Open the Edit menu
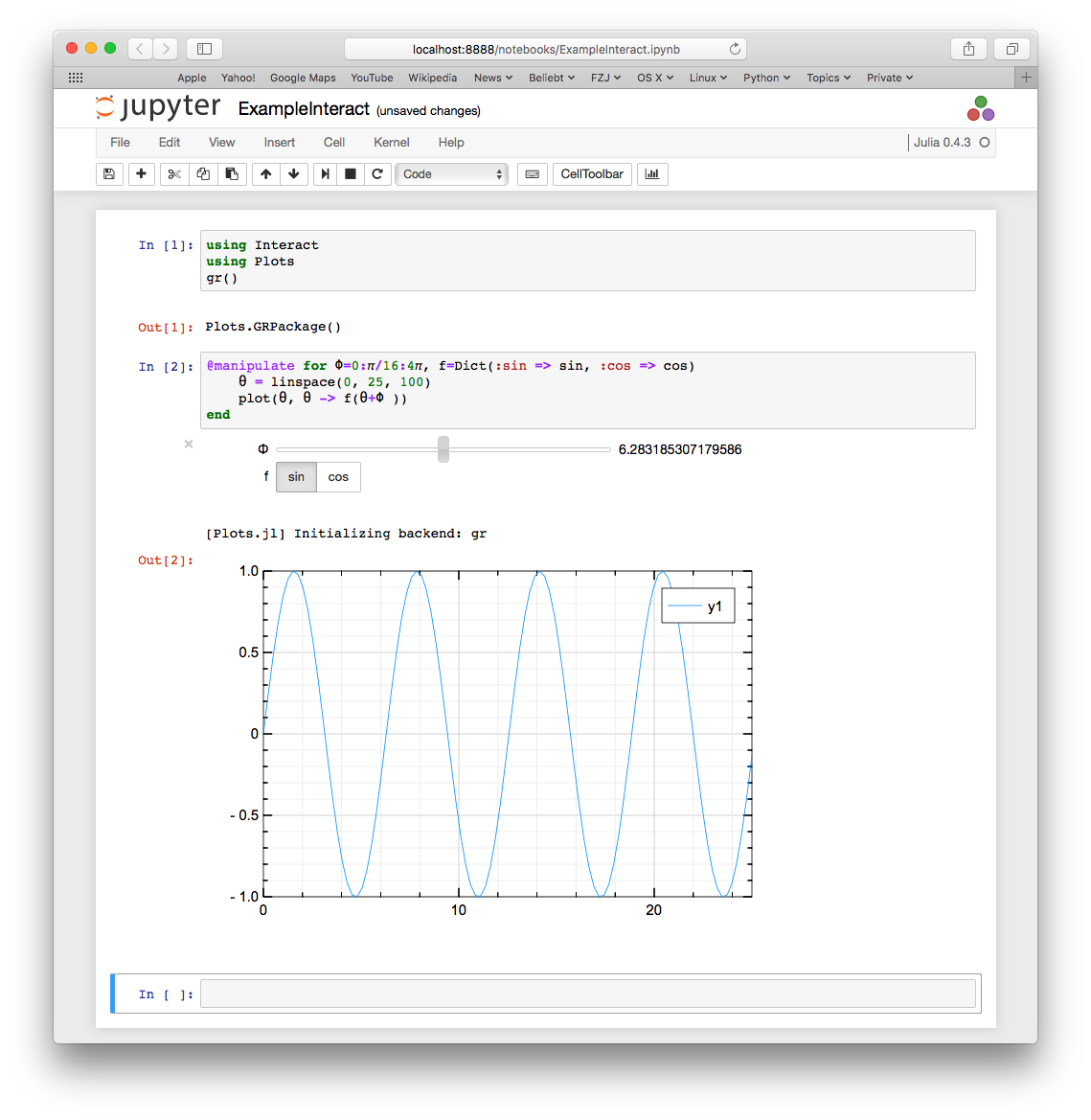The image size is (1091, 1120). pyautogui.click(x=170, y=142)
